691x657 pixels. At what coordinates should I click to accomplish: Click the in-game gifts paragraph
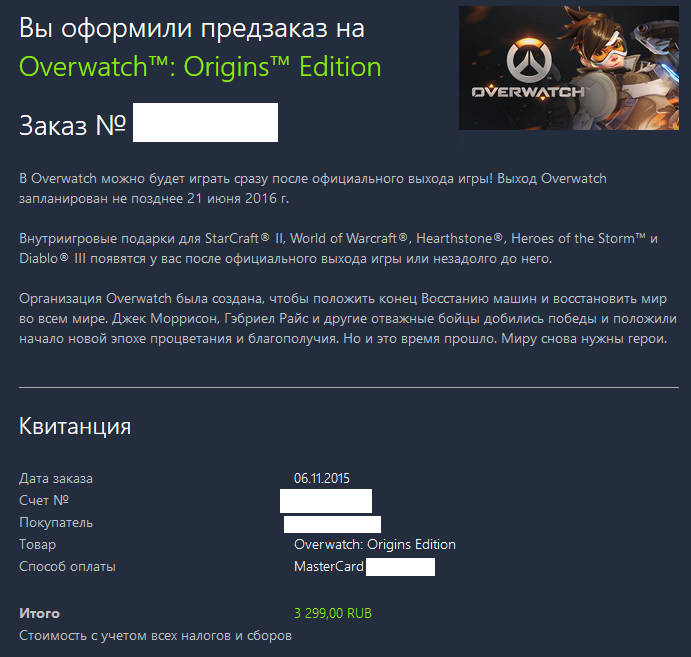[x=338, y=249]
